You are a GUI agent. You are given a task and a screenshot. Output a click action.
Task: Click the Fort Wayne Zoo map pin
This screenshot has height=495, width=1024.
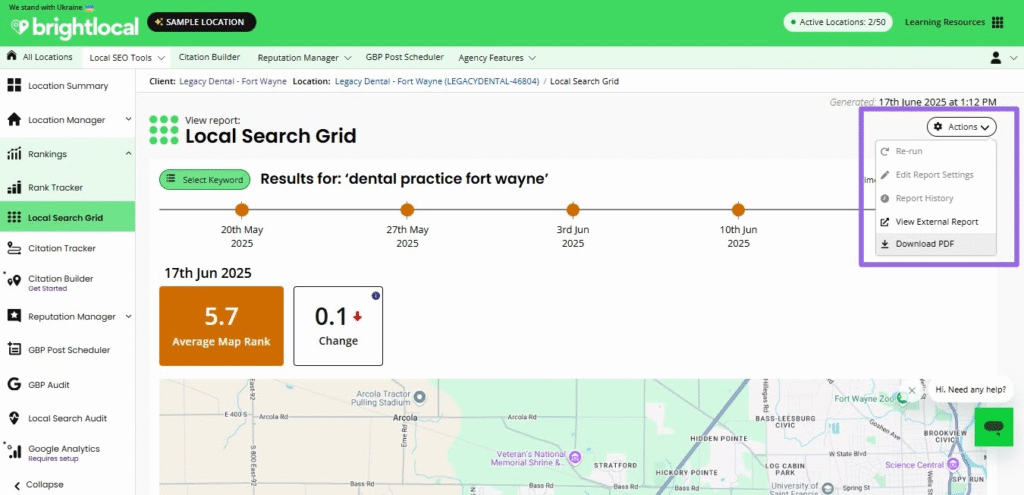point(903,398)
